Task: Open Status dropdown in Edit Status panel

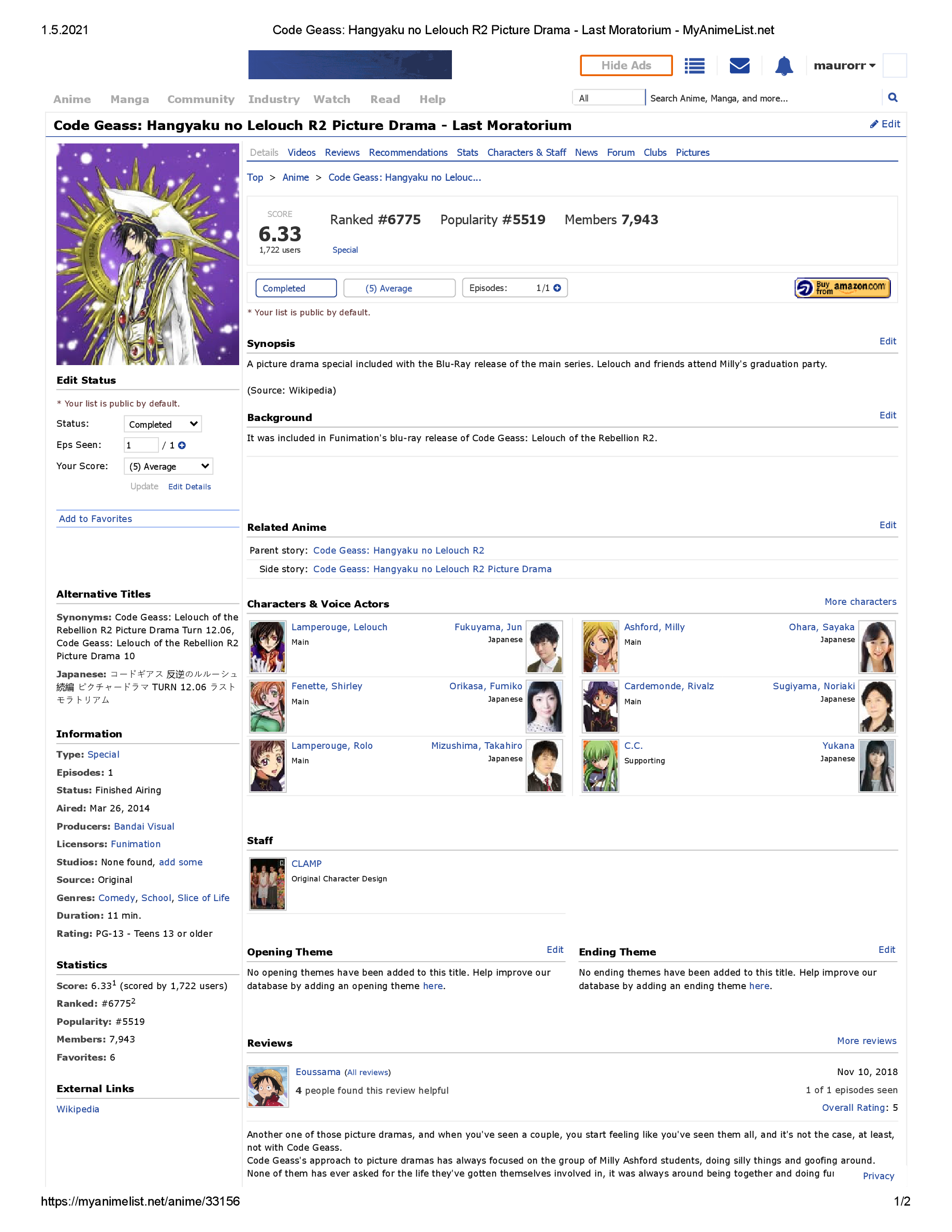Action: click(163, 424)
